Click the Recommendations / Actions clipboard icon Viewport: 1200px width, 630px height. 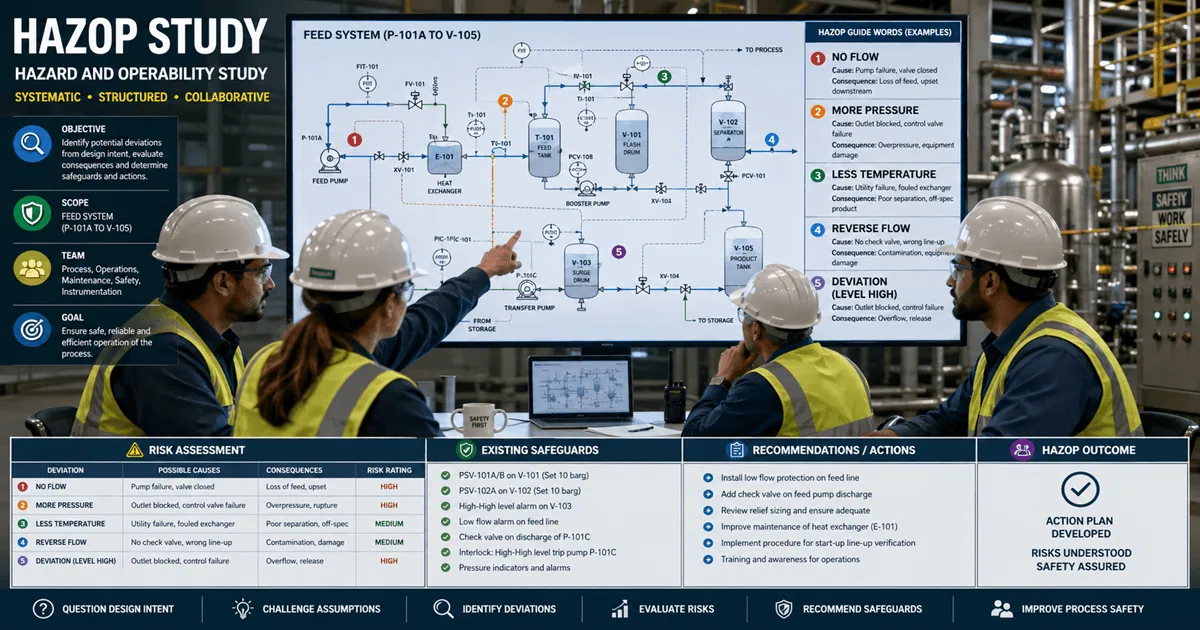click(x=737, y=450)
